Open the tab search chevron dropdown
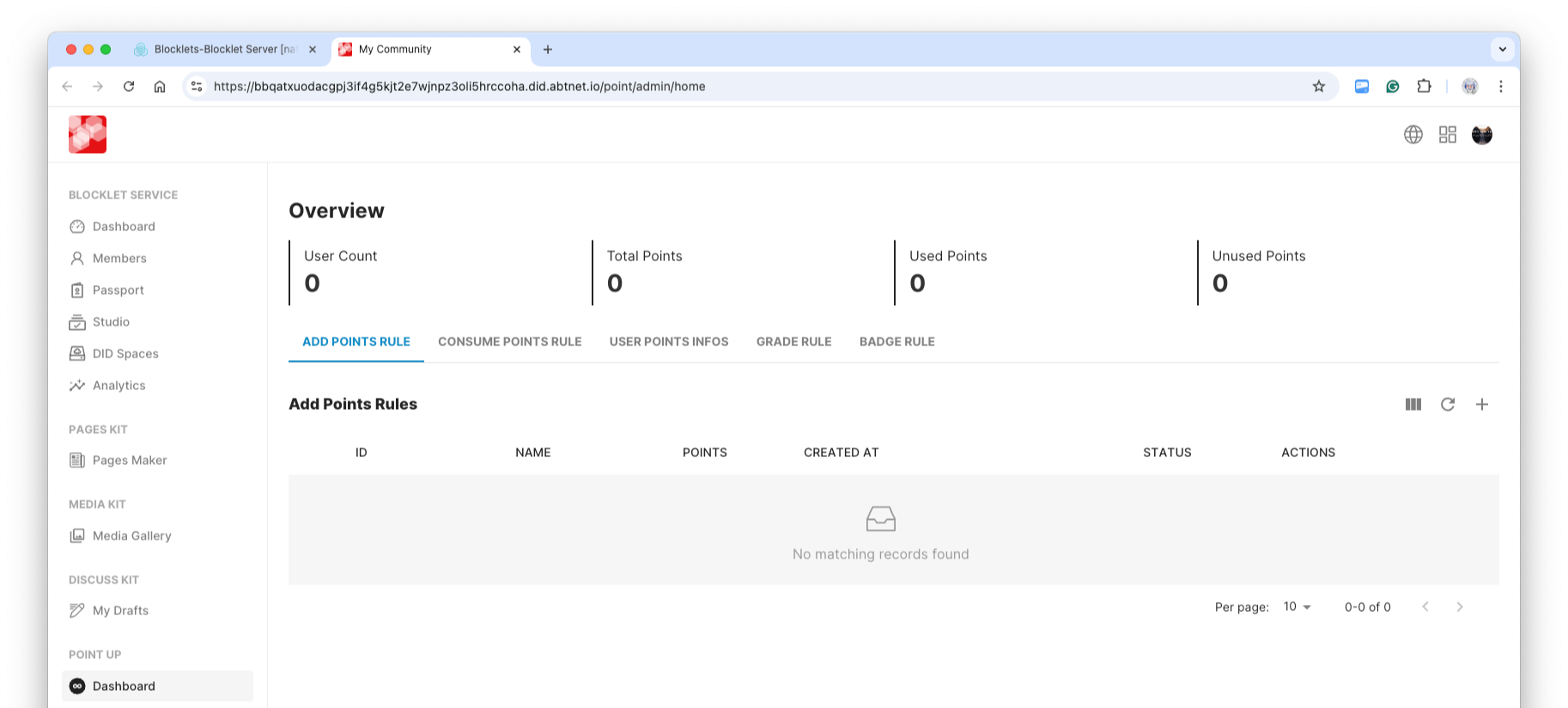The width and height of the screenshot is (1568, 708). [1502, 49]
